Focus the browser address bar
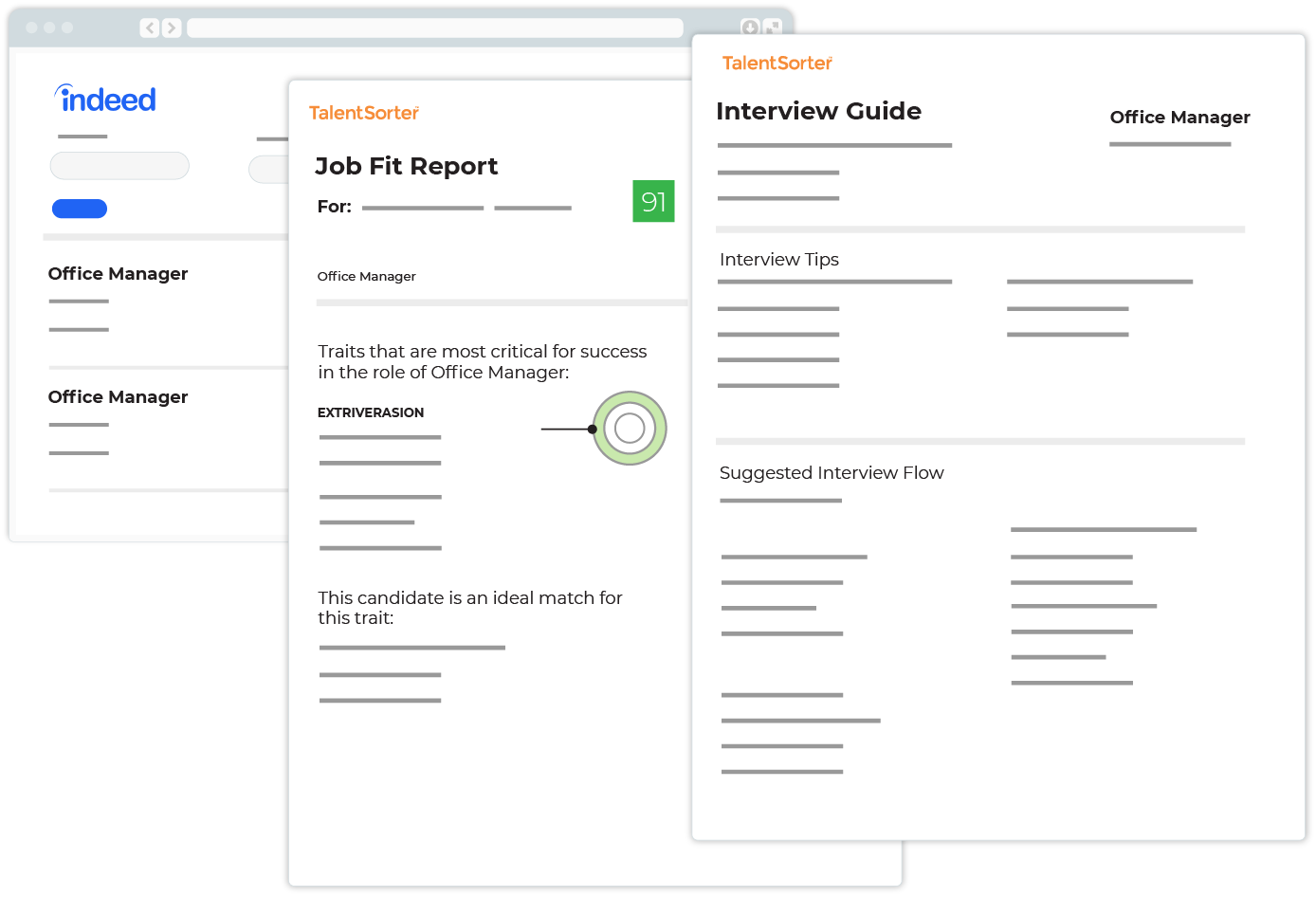Image resolution: width=1316 pixels, height=897 pixels. 435,28
